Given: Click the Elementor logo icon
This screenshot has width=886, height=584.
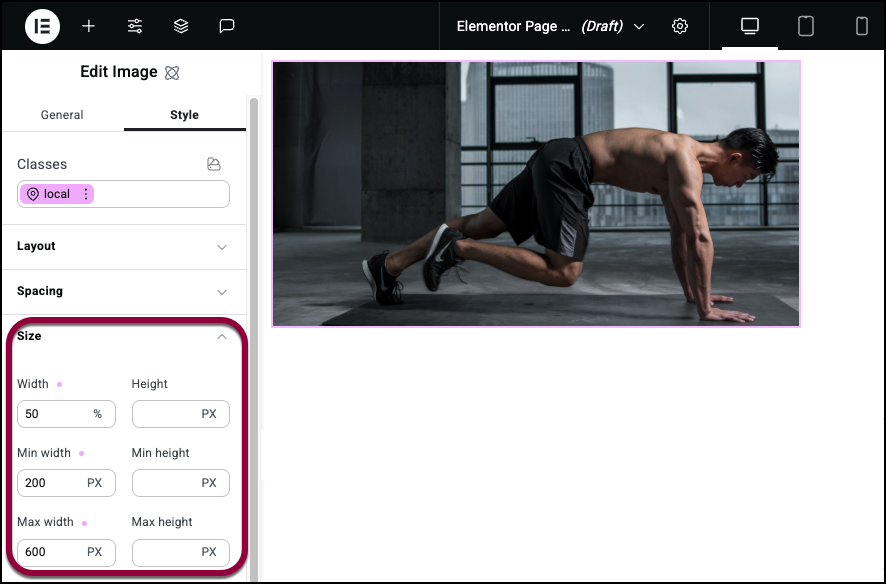Looking at the screenshot, I should (42, 26).
